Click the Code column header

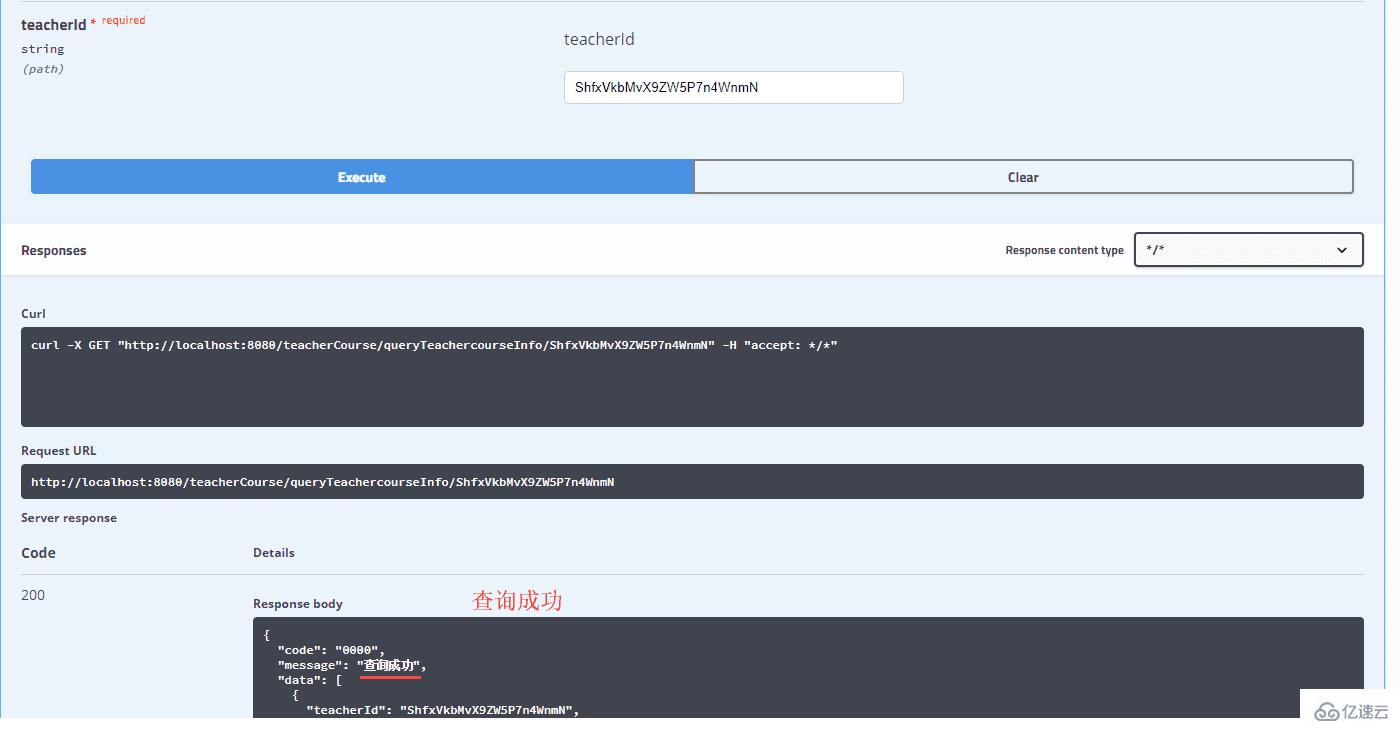38,553
